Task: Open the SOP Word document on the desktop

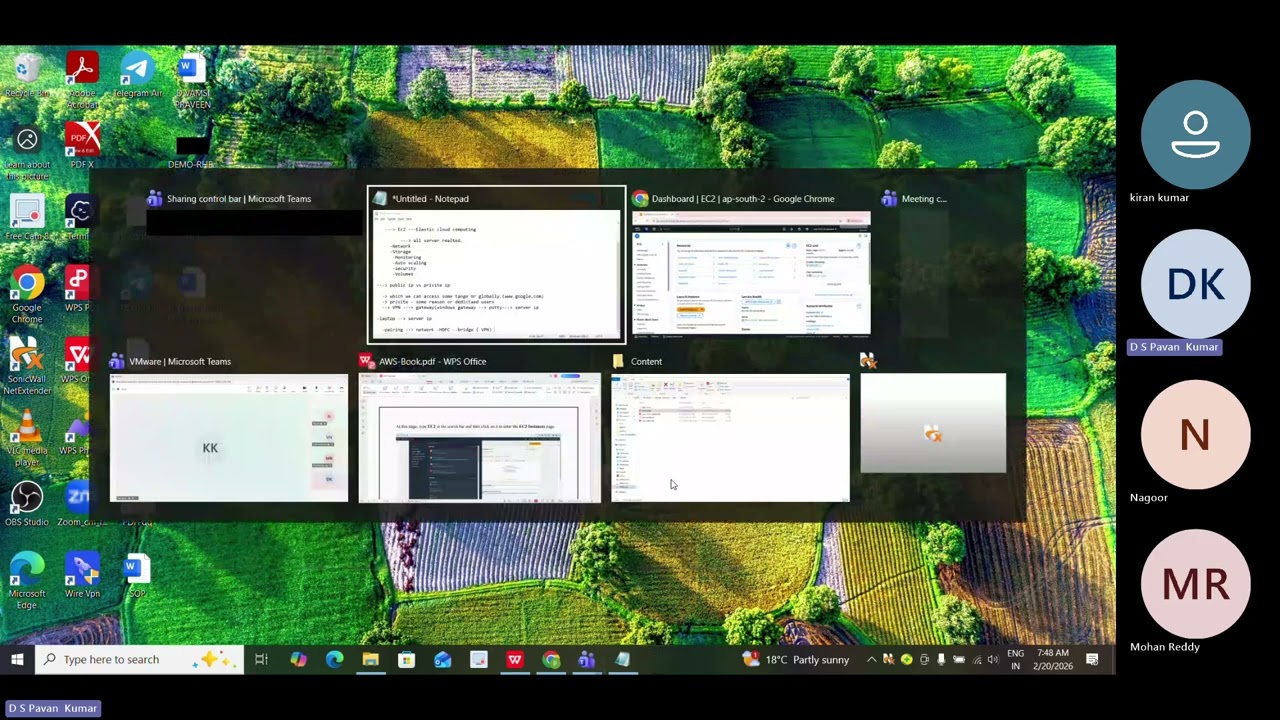Action: coord(137,576)
